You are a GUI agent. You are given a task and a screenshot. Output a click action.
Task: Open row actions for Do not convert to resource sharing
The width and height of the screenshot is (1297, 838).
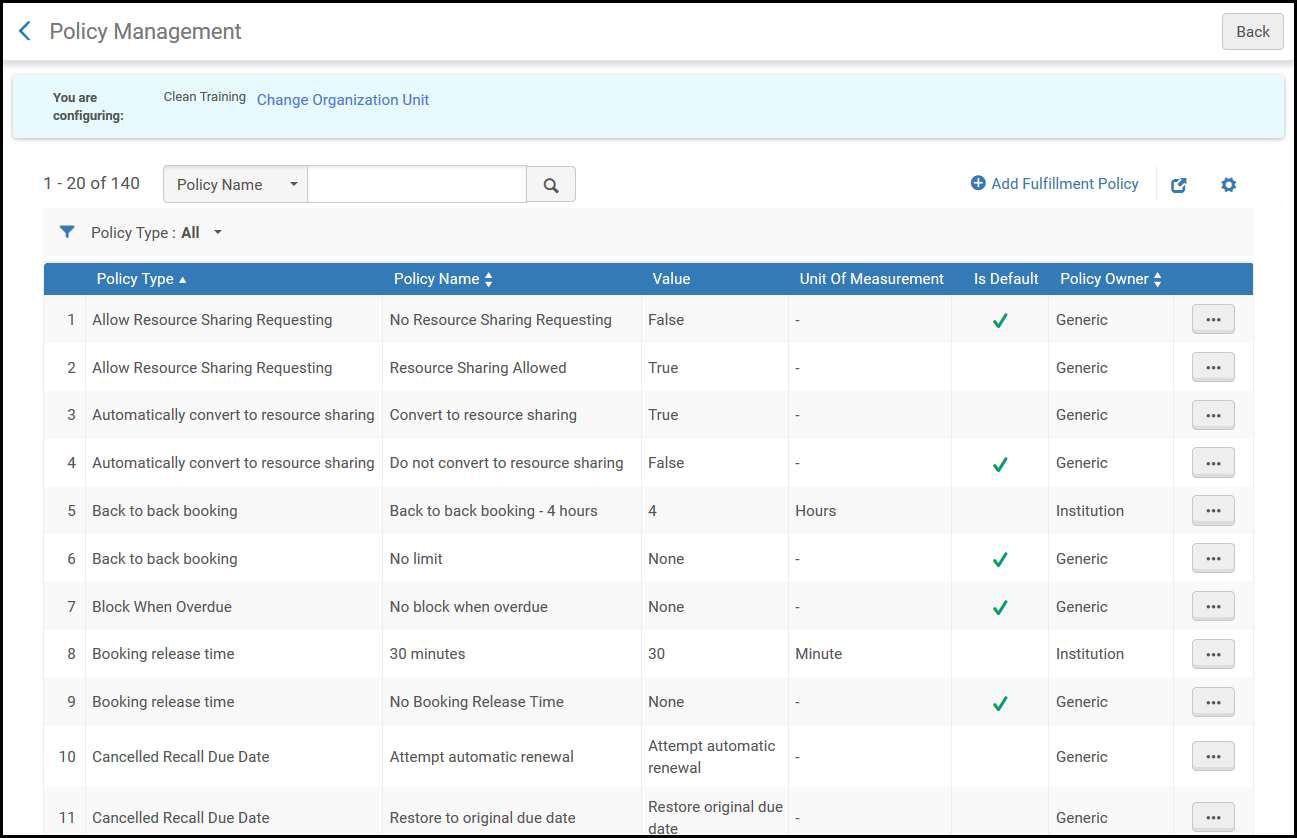pos(1213,463)
